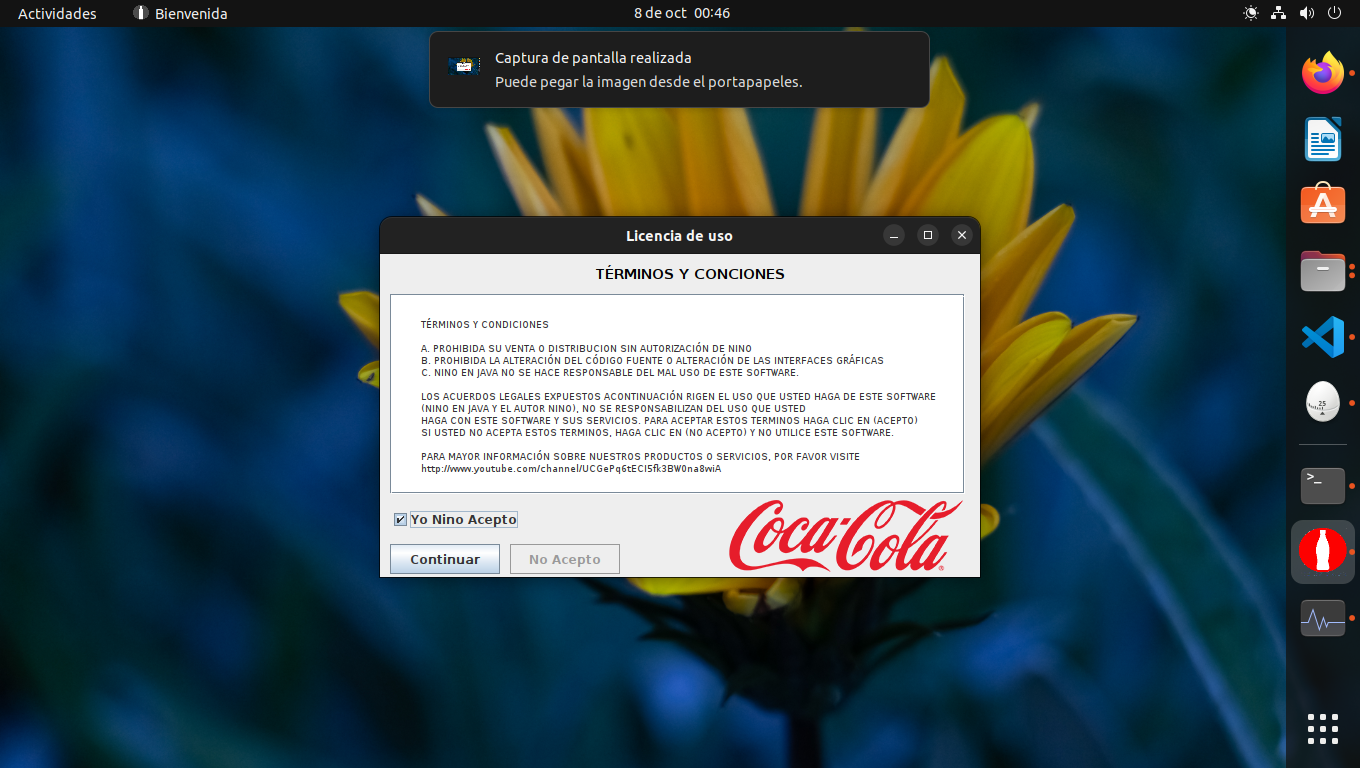Uncheck the Yo Nino Acepto checkbox
1360x768 pixels.
click(400, 520)
